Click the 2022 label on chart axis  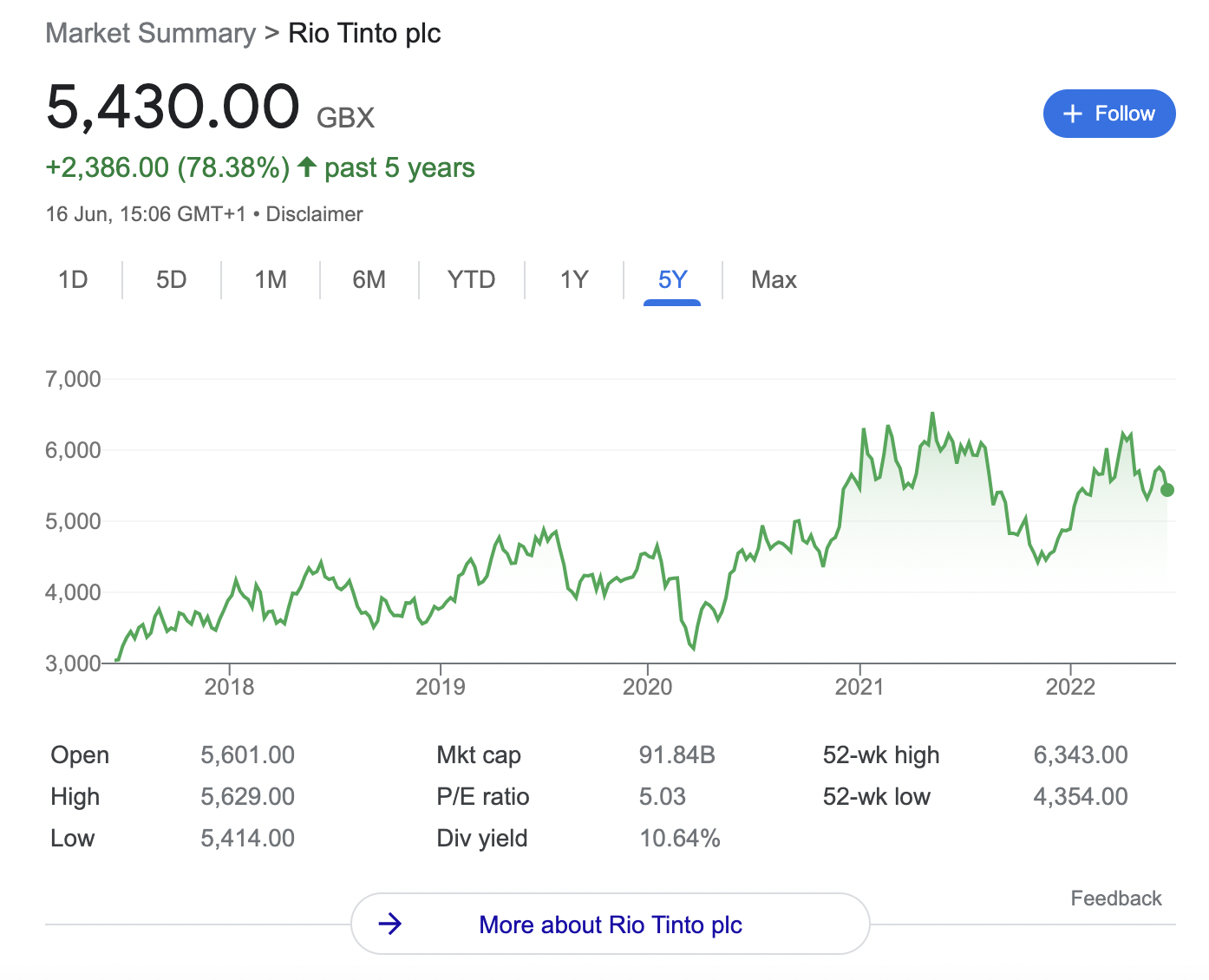[x=1070, y=687]
